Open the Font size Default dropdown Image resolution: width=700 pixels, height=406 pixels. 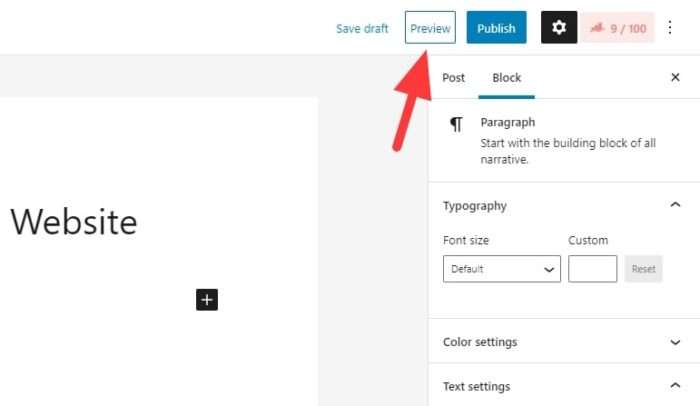pos(502,269)
